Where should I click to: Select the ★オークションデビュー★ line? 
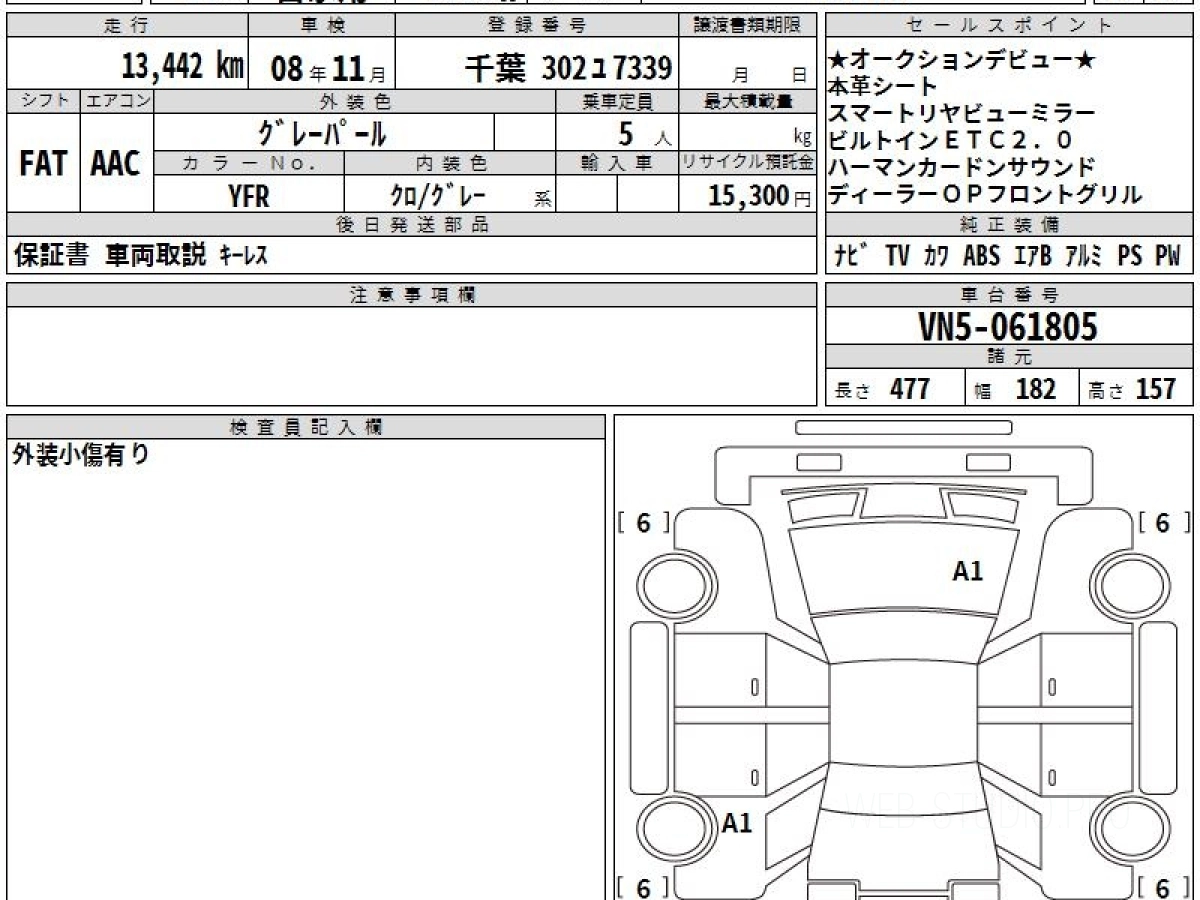click(x=962, y=62)
